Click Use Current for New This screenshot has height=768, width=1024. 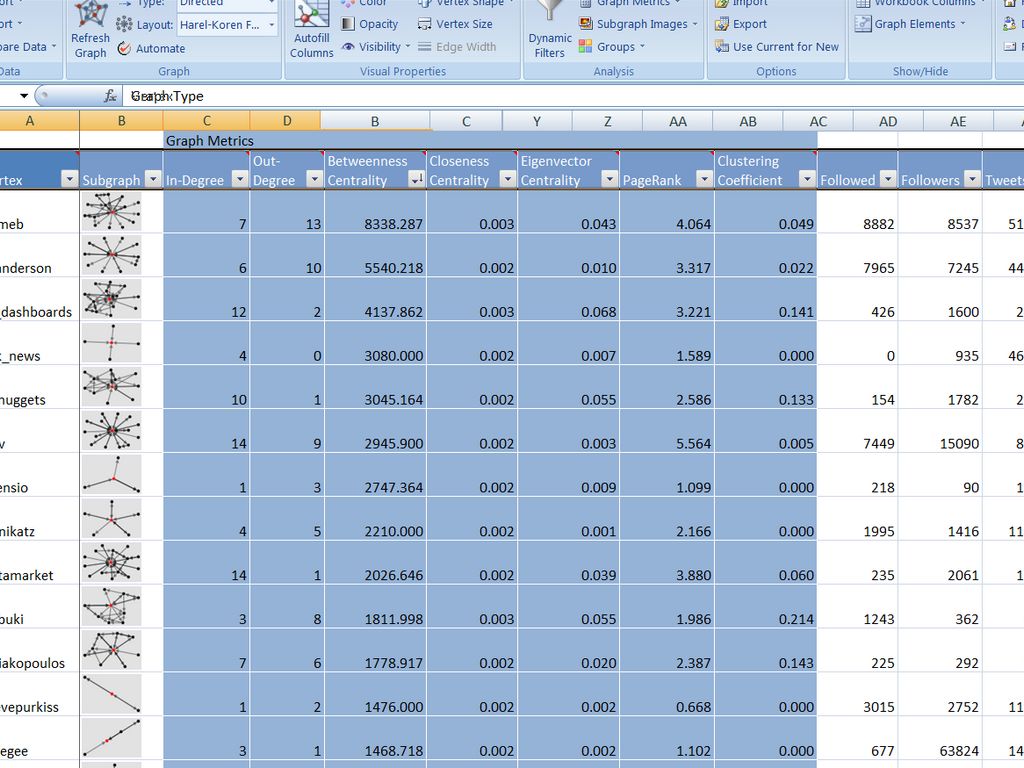pos(785,47)
